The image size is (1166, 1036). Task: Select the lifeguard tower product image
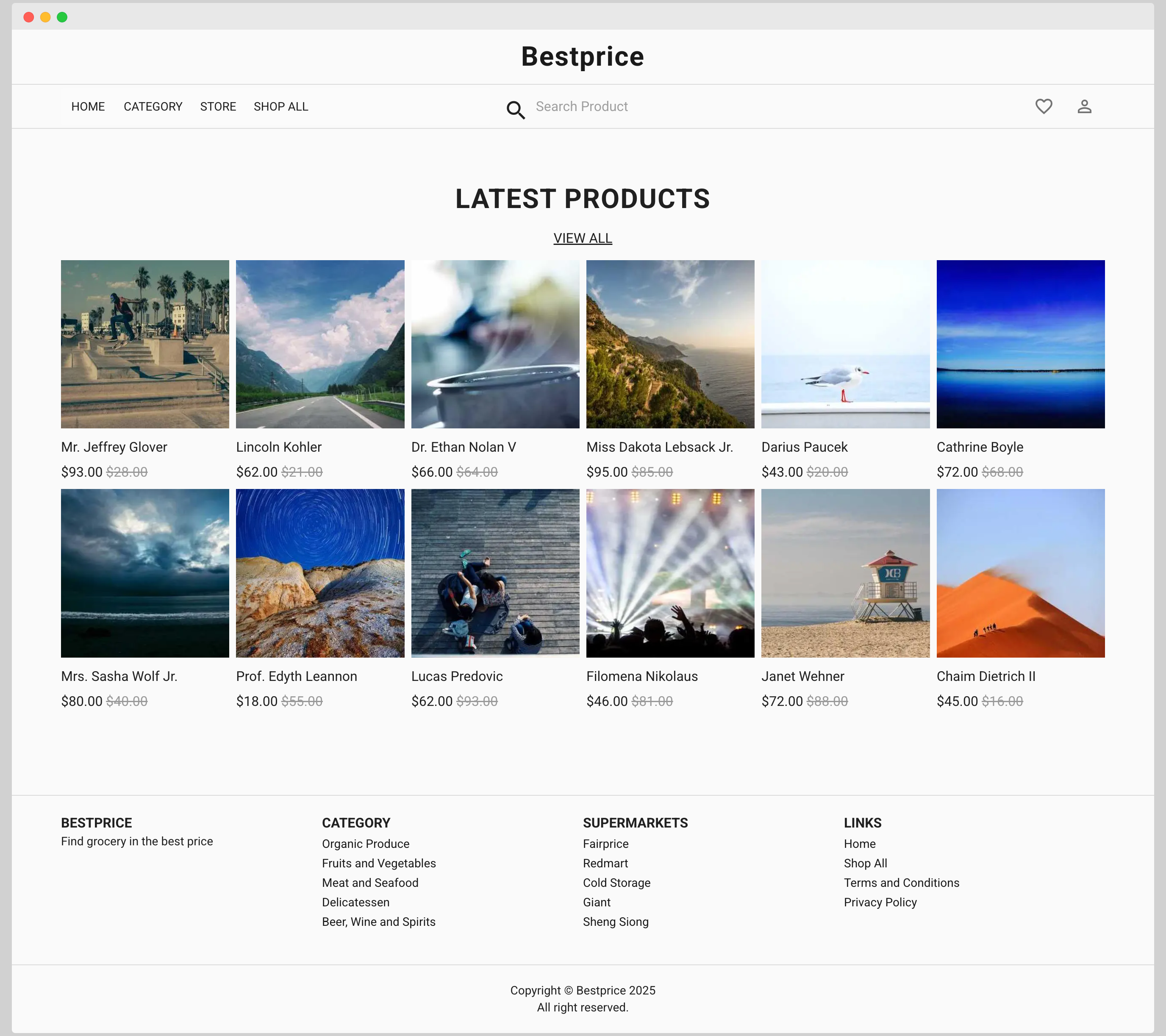coord(845,573)
